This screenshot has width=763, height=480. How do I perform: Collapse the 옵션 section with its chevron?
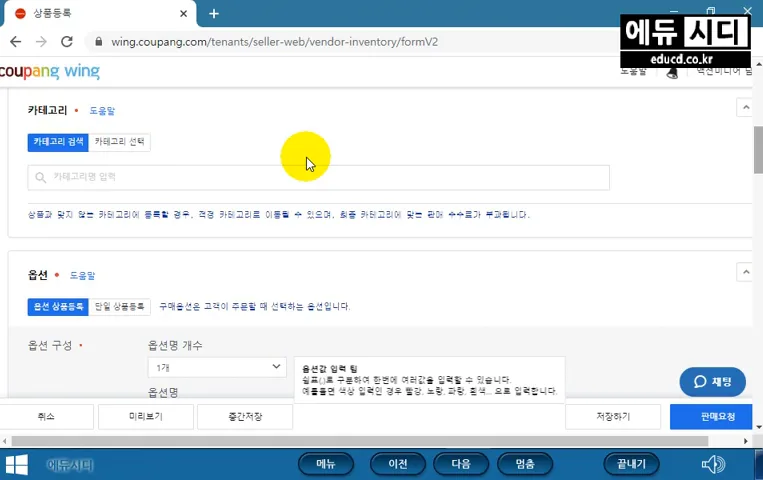745,272
